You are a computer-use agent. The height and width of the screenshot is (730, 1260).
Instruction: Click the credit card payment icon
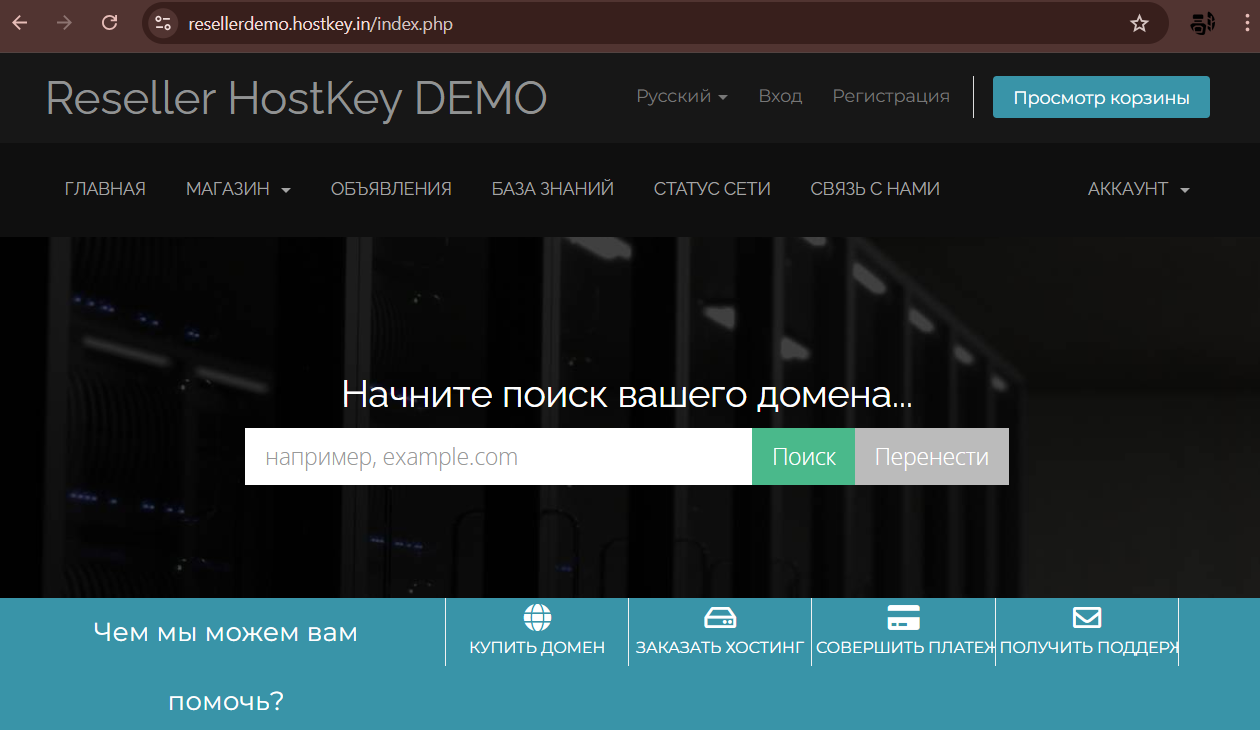coord(903,616)
